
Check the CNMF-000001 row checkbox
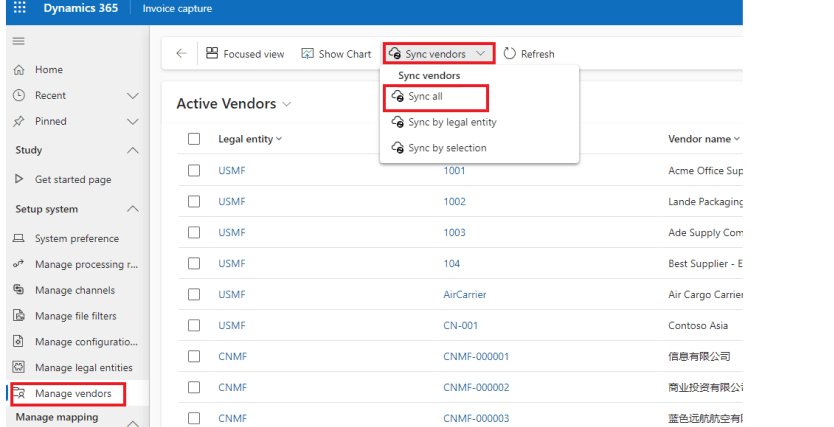coord(194,356)
